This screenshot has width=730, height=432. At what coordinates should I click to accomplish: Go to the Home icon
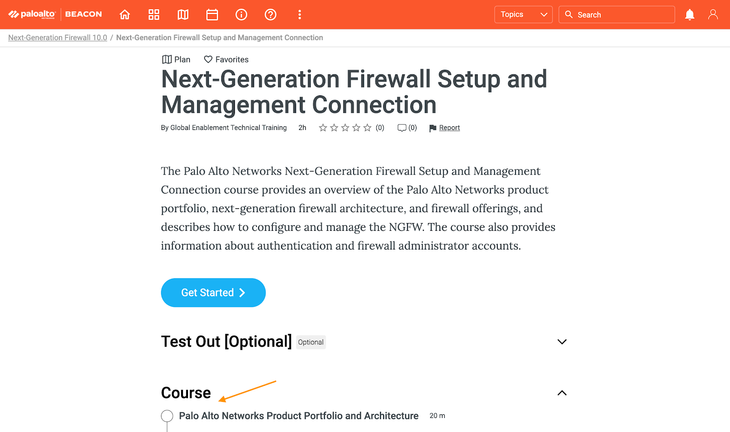(x=124, y=14)
